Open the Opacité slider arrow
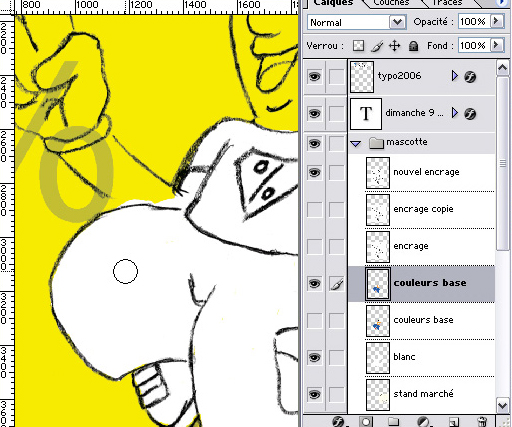512x427 pixels. pos(496,21)
